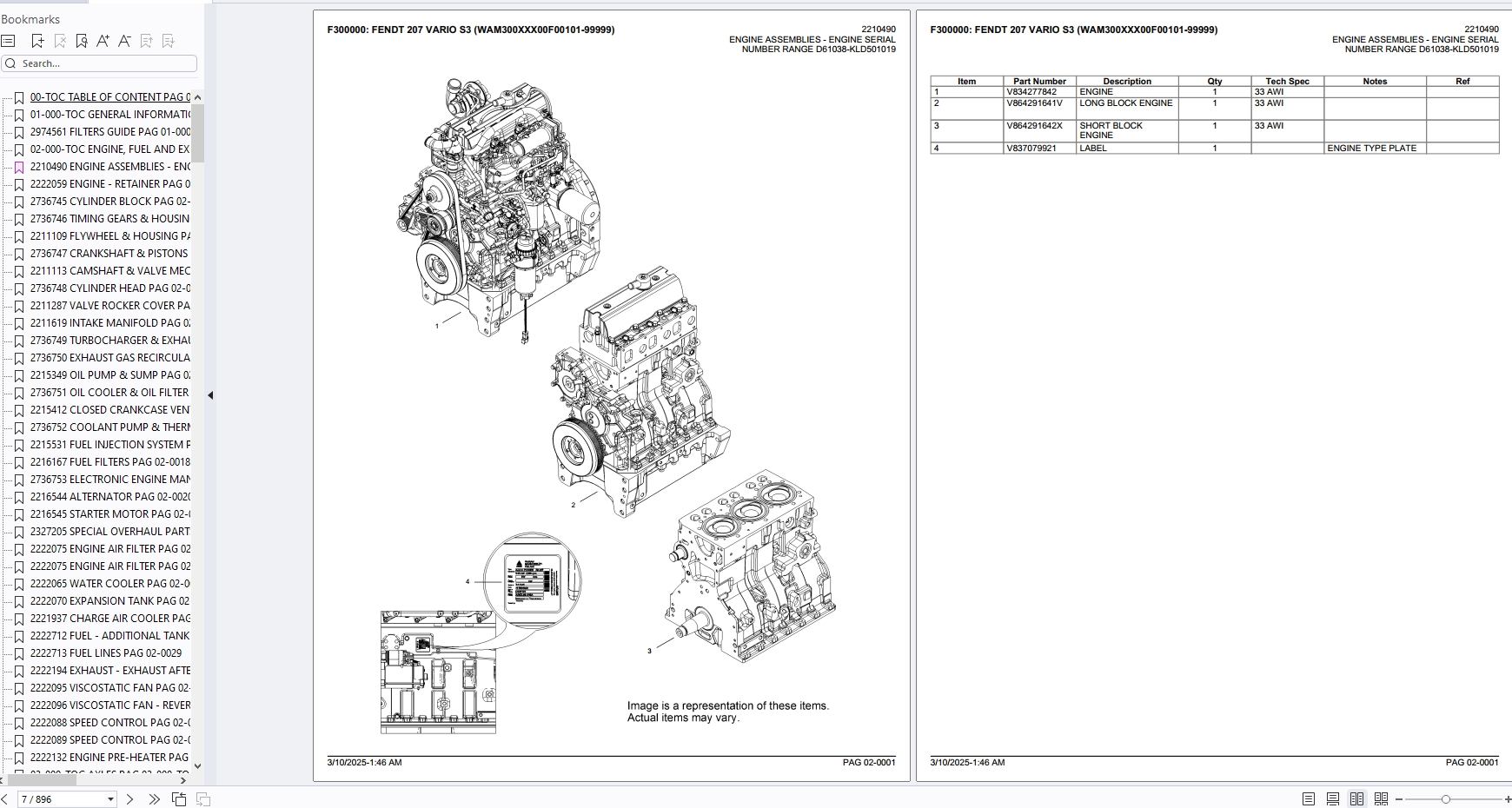Open bookmark 2222059 ENGINE - RETAINER
Image resolution: width=1512 pixels, height=808 pixels.
109,184
